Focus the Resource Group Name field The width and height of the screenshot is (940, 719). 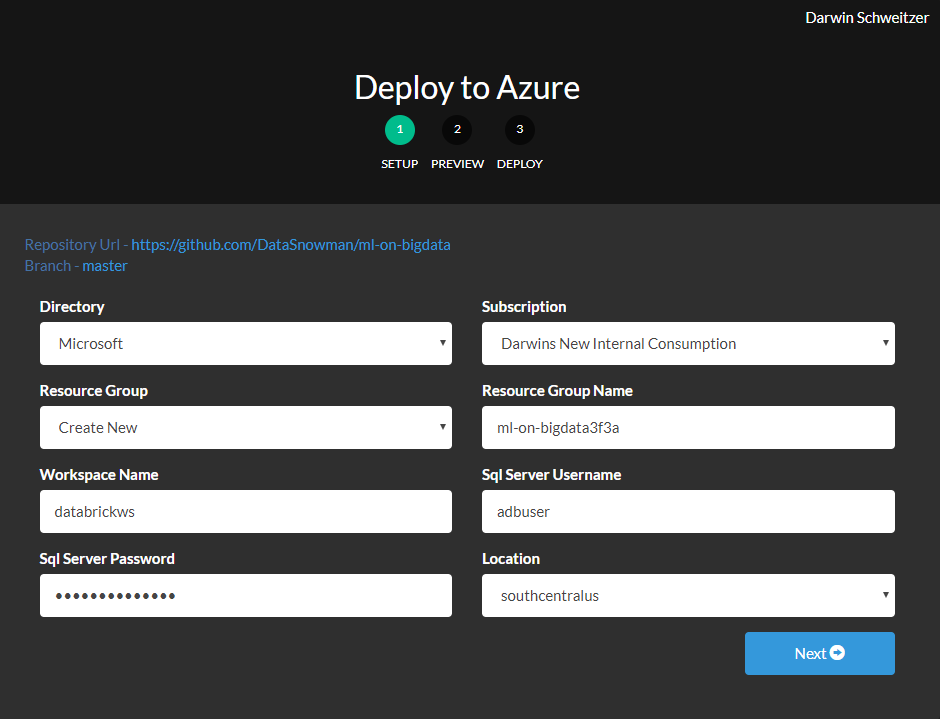pyautogui.click(x=688, y=428)
